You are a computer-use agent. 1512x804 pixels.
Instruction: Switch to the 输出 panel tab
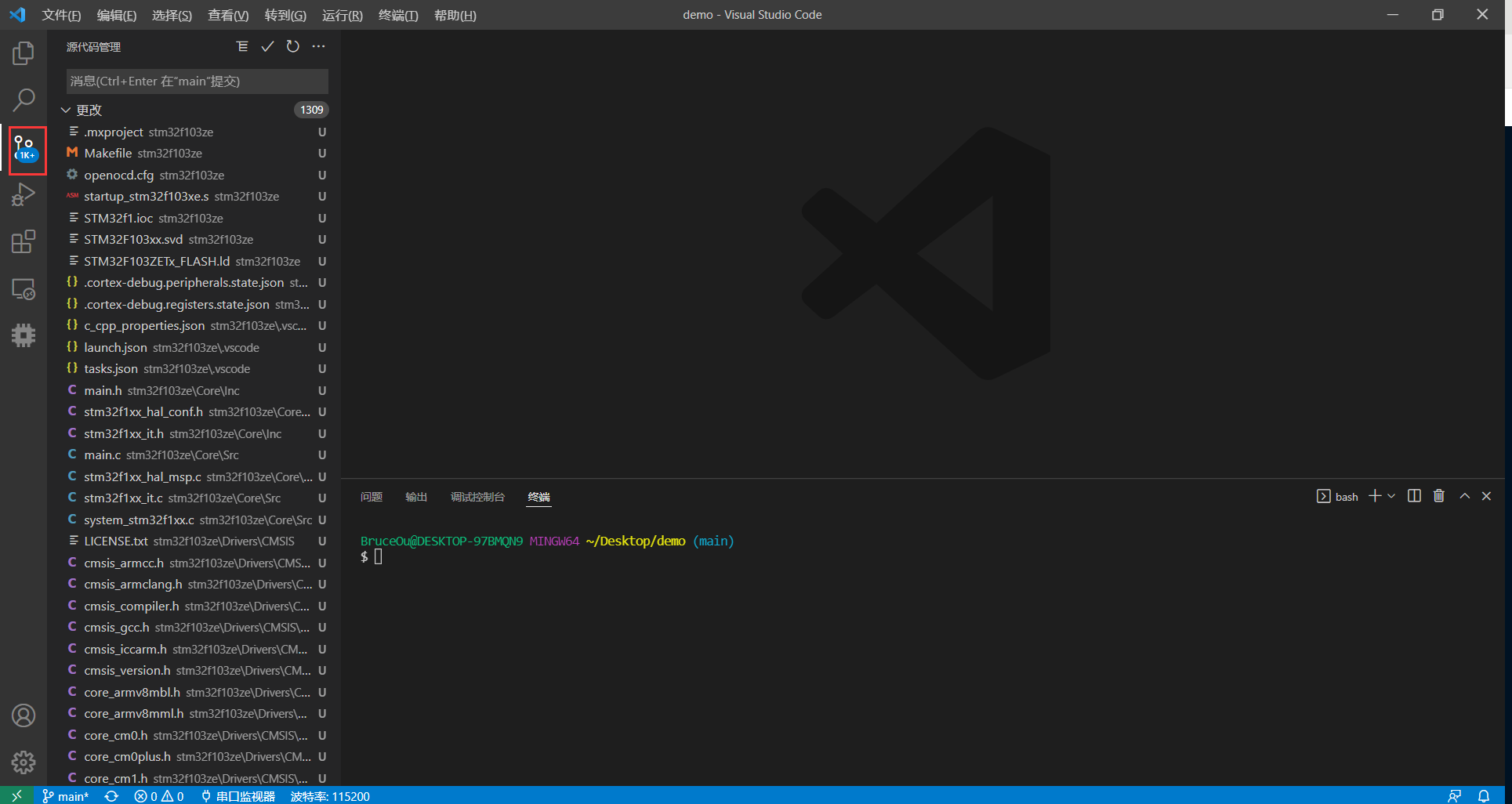[x=416, y=497]
